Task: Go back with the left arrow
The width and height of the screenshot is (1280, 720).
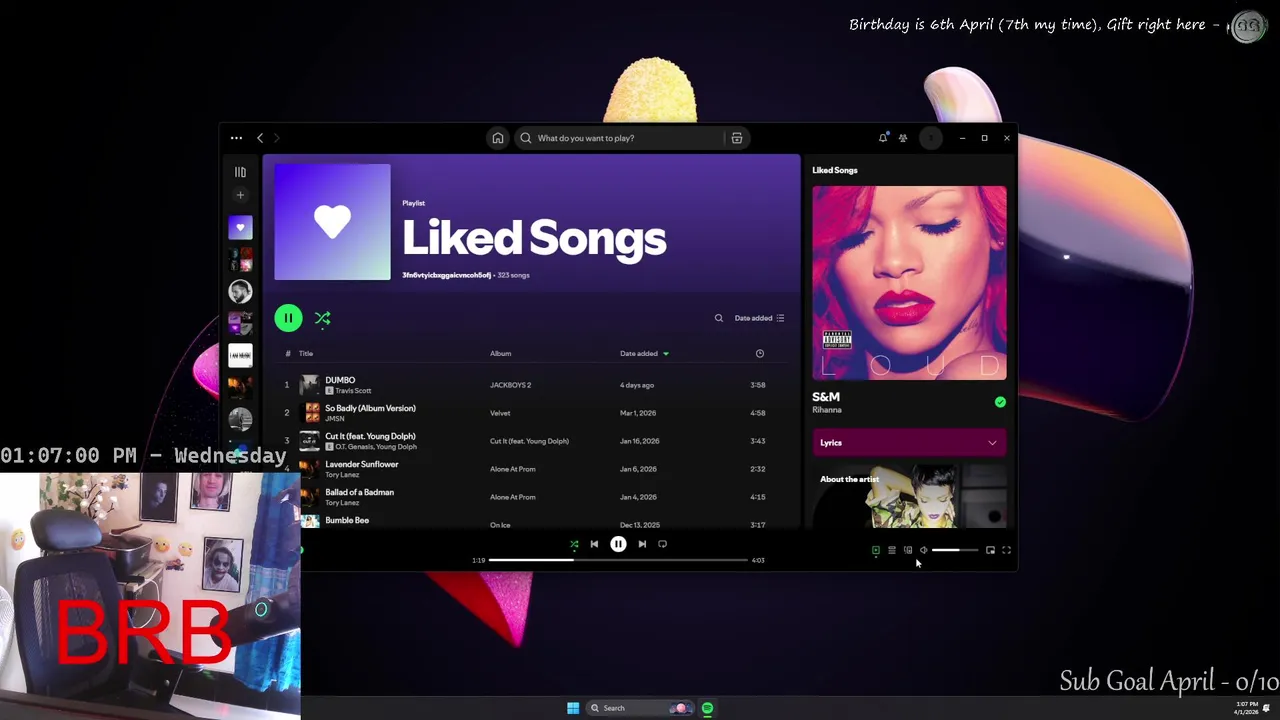Action: pyautogui.click(x=260, y=138)
